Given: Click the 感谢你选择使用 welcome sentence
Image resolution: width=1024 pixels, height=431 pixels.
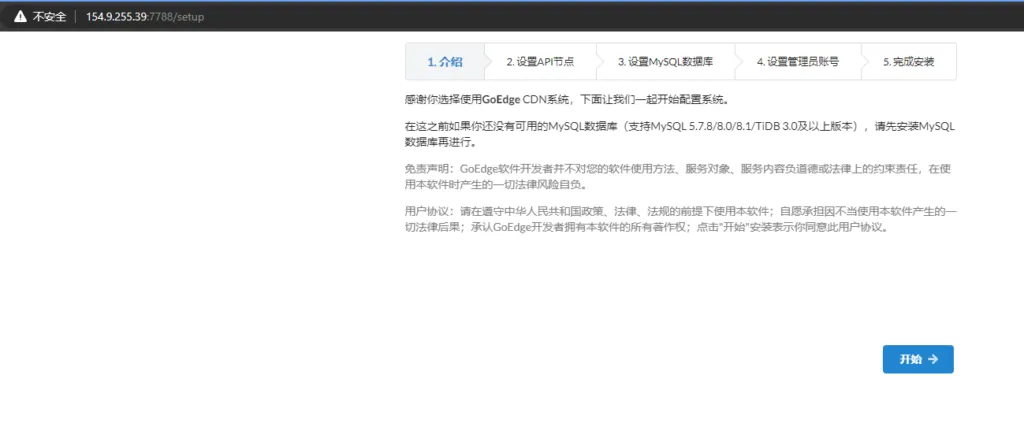Looking at the screenshot, I should pos(443,100).
